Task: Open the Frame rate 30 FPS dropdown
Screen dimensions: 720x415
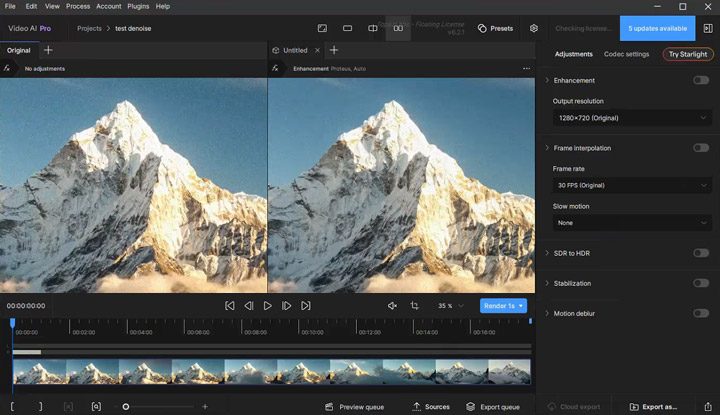Action: pos(632,185)
